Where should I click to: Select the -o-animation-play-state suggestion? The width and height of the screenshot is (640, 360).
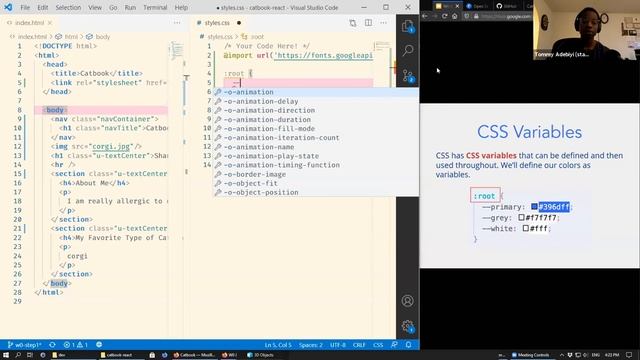click(316, 156)
